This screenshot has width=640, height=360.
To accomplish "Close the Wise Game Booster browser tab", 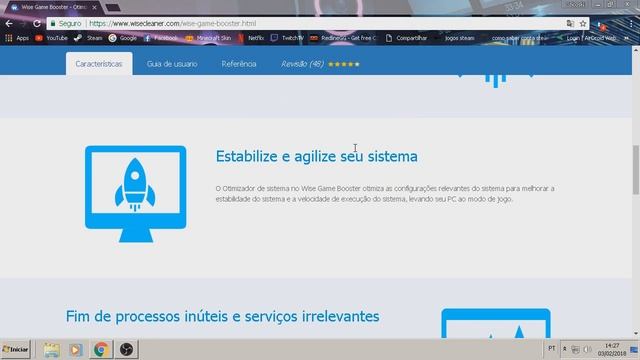I will click(95, 7).
